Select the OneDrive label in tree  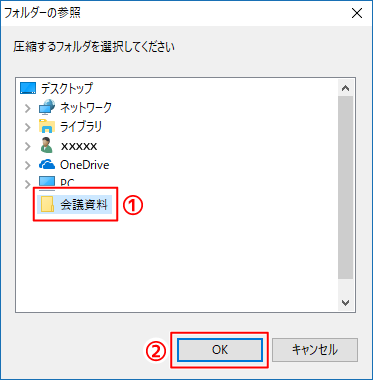click(x=84, y=165)
